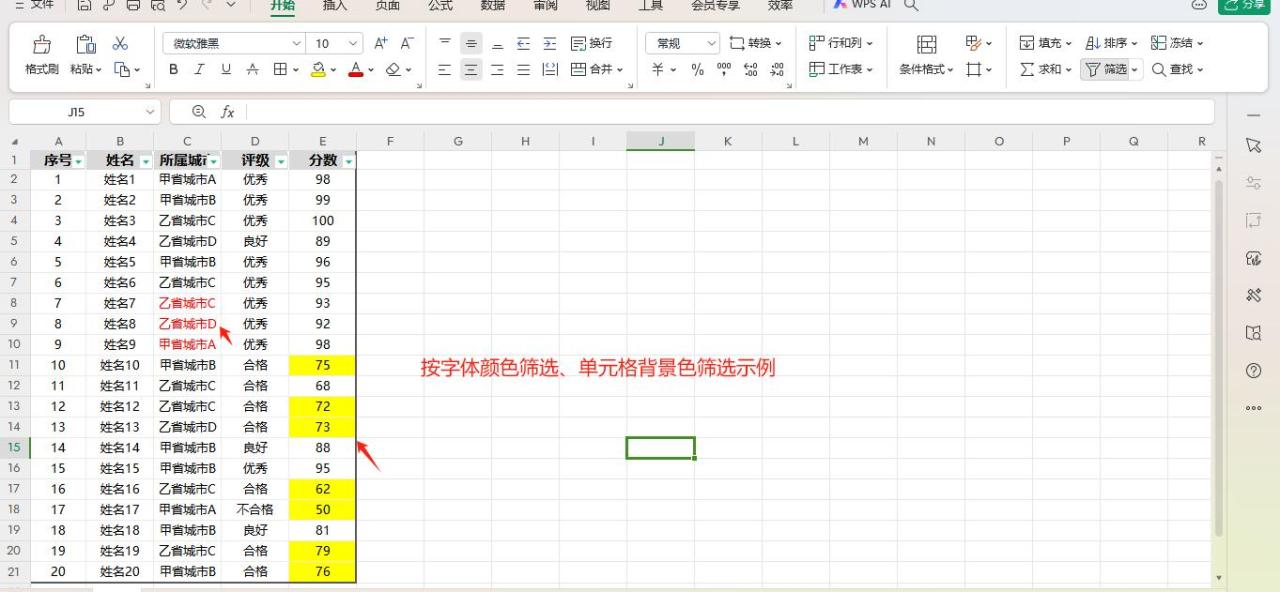Open the font color dropdown arrow
The image size is (1280, 592).
(x=370, y=70)
